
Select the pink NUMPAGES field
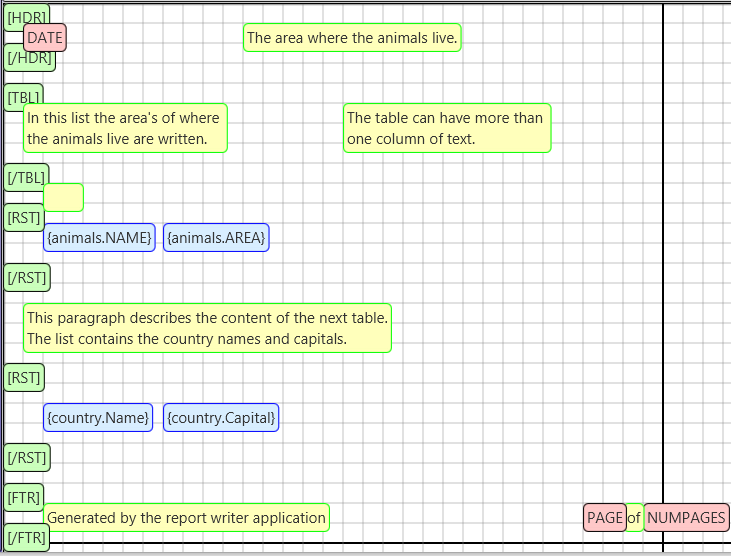point(686,518)
